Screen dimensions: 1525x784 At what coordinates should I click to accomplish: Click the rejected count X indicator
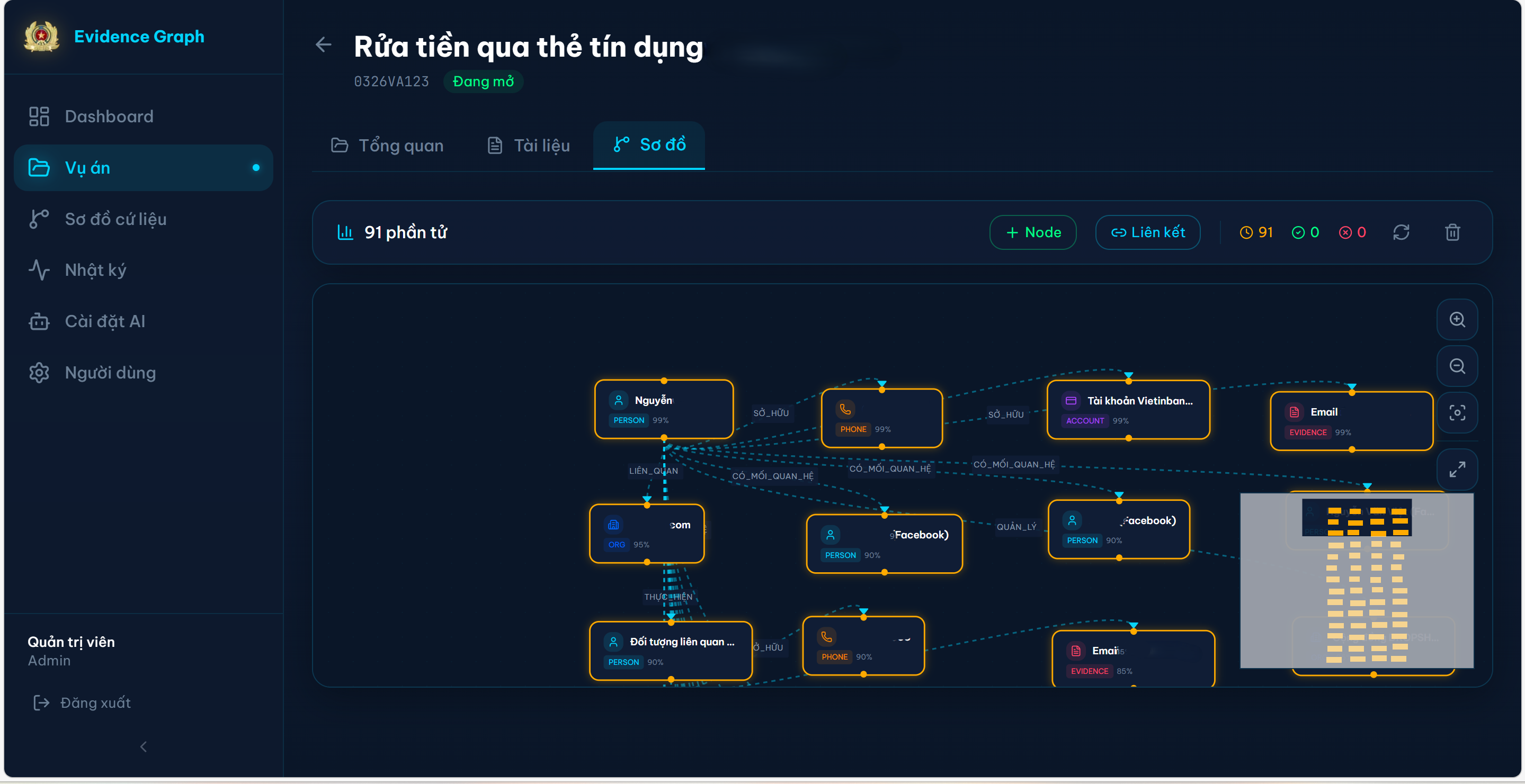[x=1352, y=232]
